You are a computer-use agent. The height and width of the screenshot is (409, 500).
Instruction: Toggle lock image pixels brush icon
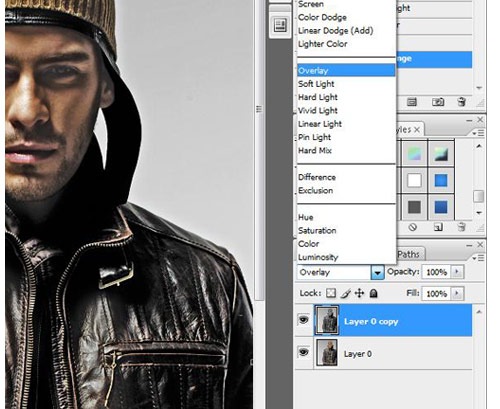click(345, 293)
